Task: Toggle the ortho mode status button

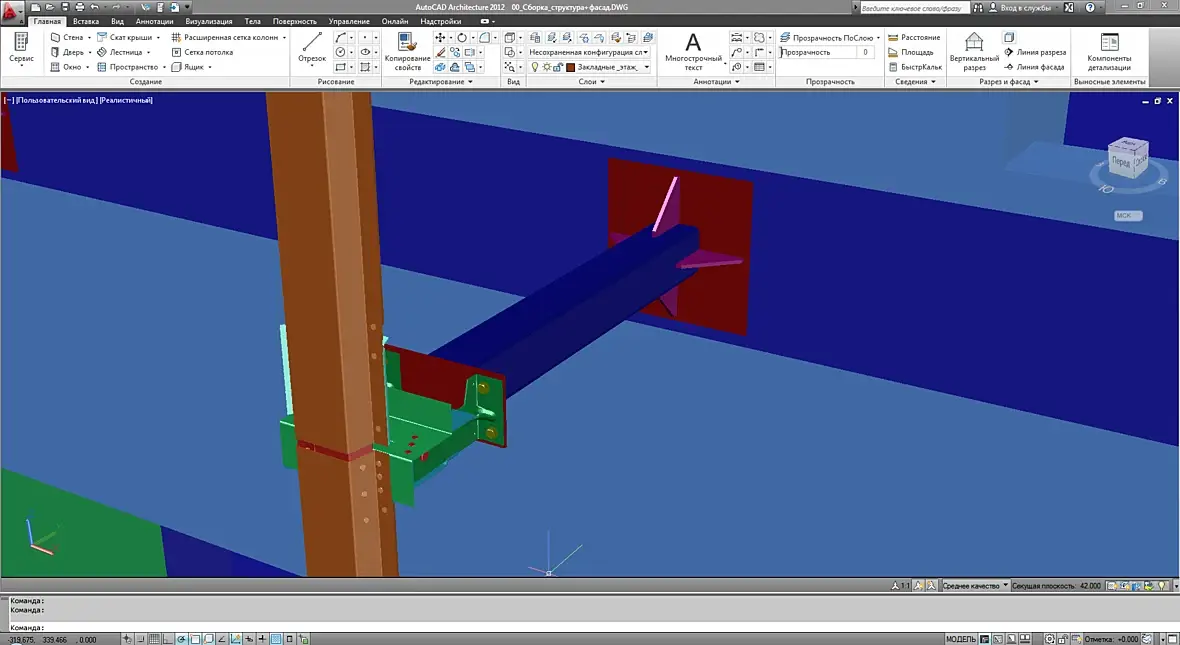Action: tap(168, 639)
